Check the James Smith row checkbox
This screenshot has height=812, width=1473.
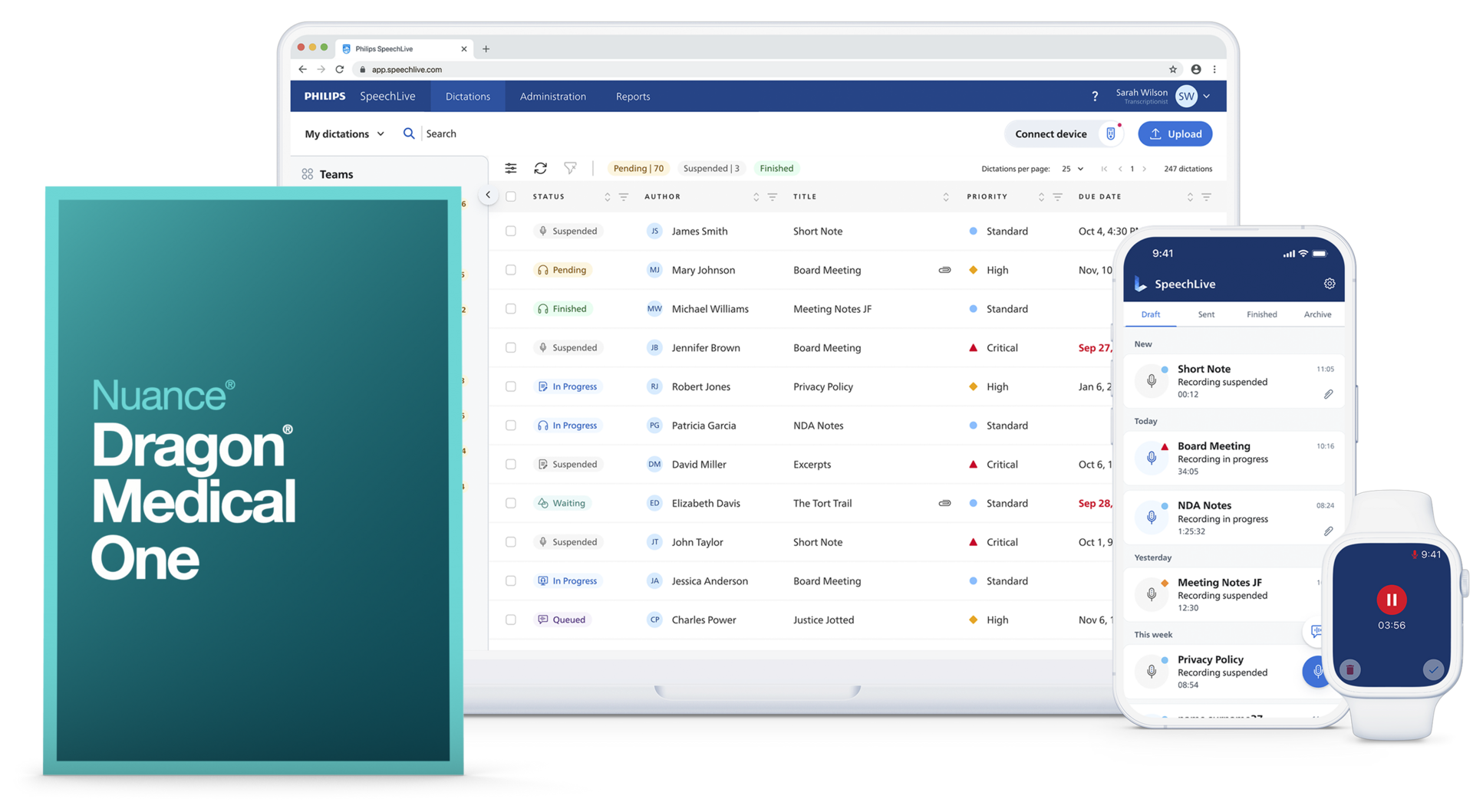click(x=511, y=231)
